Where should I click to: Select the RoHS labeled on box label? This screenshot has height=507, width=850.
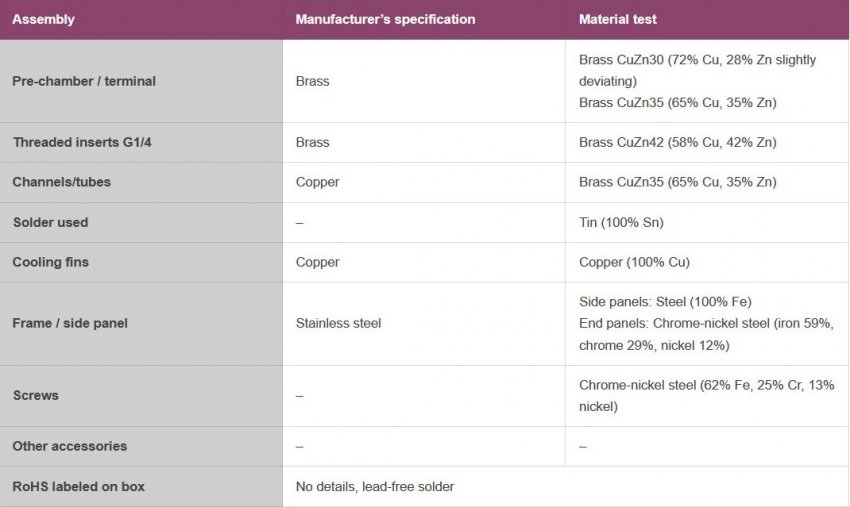tap(78, 486)
